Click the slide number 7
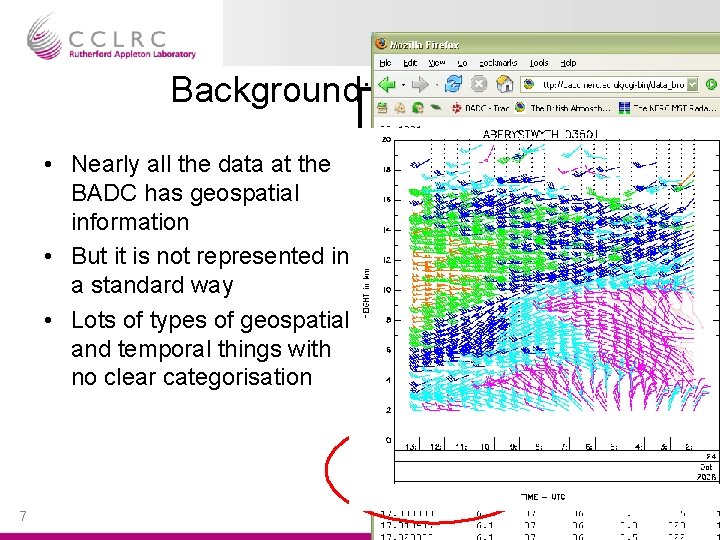The height and width of the screenshot is (540, 720). click(23, 516)
